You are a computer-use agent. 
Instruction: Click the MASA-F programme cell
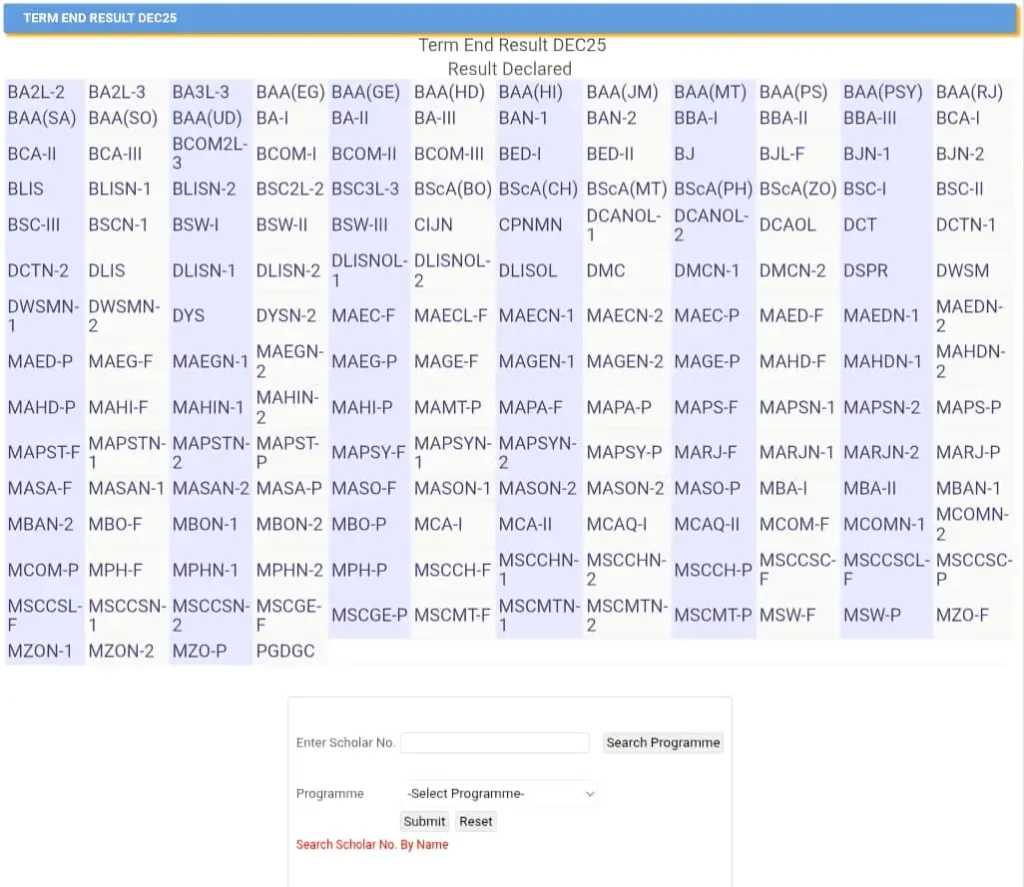pyautogui.click(x=39, y=488)
